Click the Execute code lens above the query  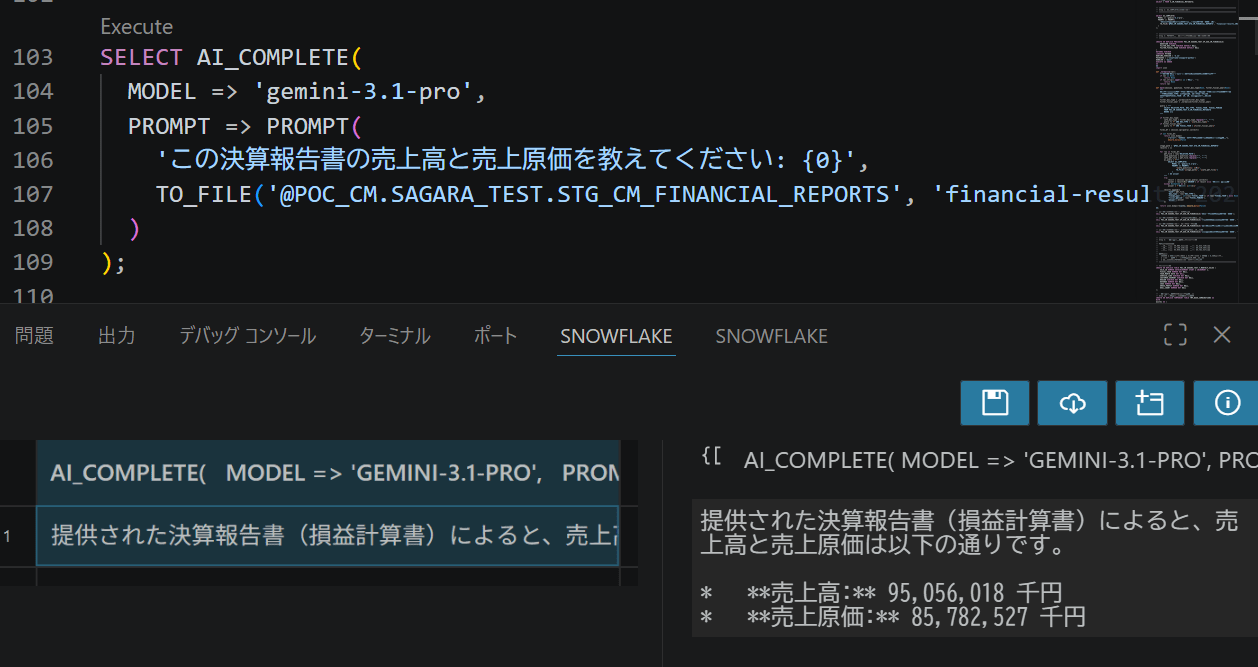point(137,27)
